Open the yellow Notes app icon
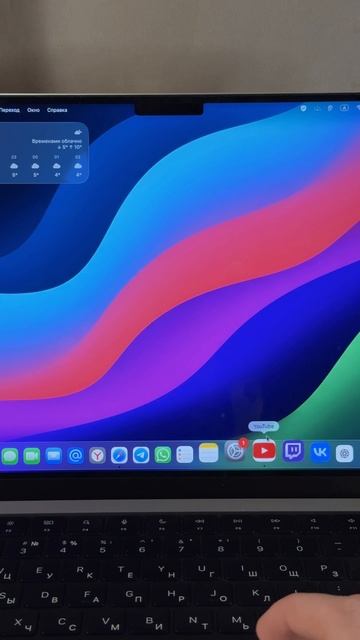The image size is (360, 640). (209, 453)
